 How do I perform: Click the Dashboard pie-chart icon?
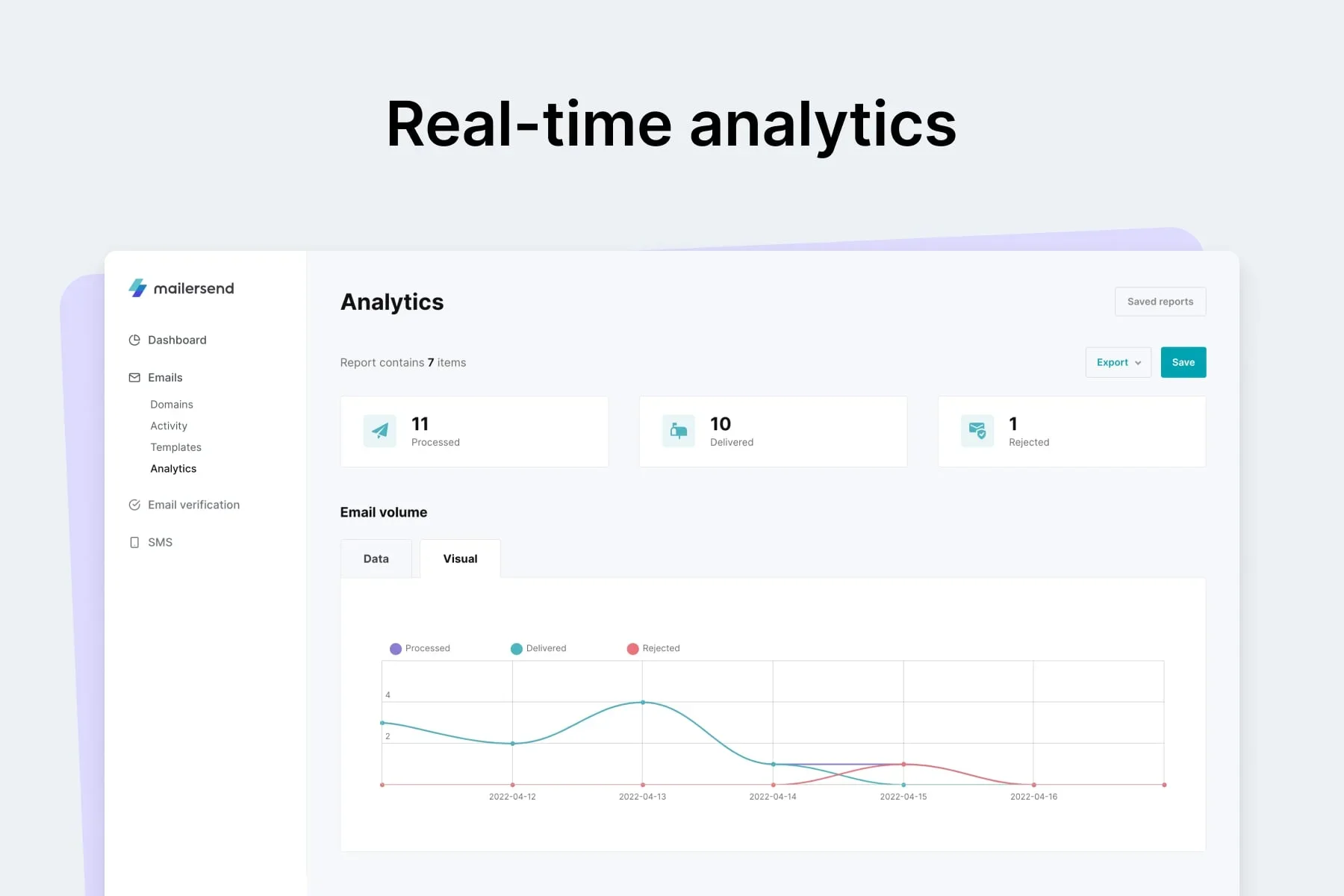tap(134, 340)
